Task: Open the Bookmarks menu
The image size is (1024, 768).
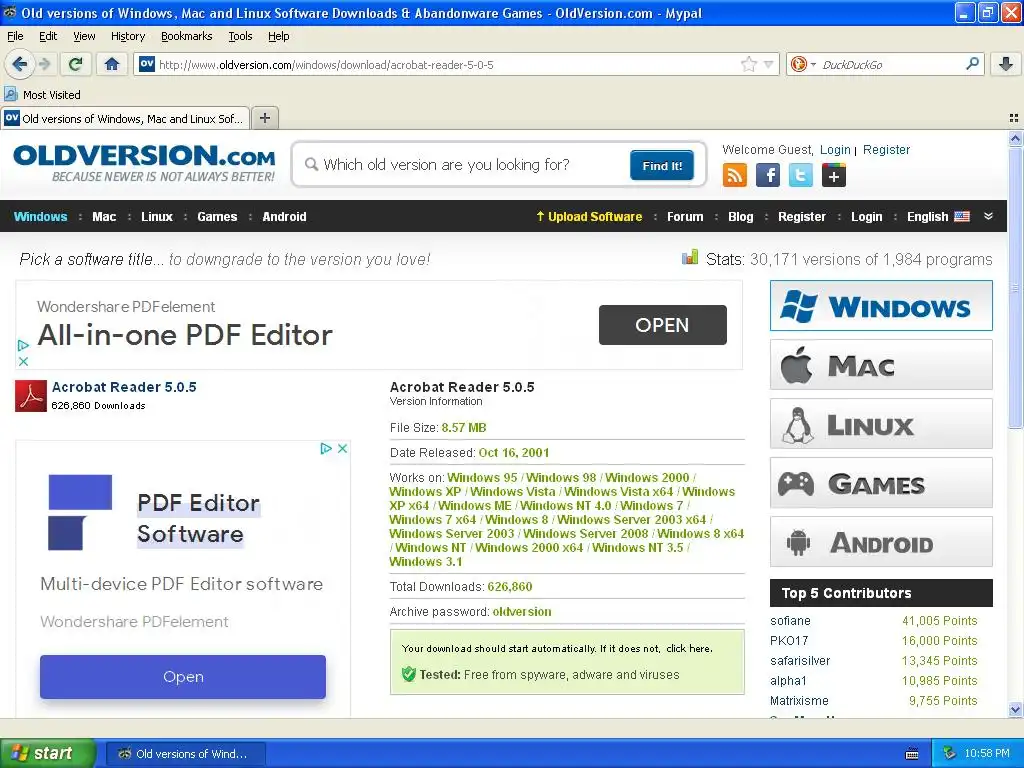Action: pos(187,36)
